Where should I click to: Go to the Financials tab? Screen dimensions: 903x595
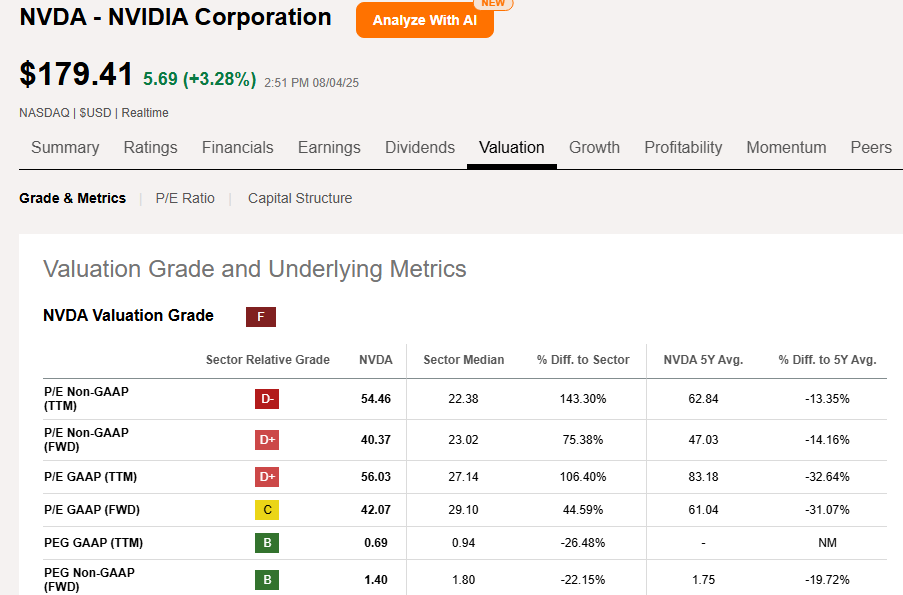[237, 148]
